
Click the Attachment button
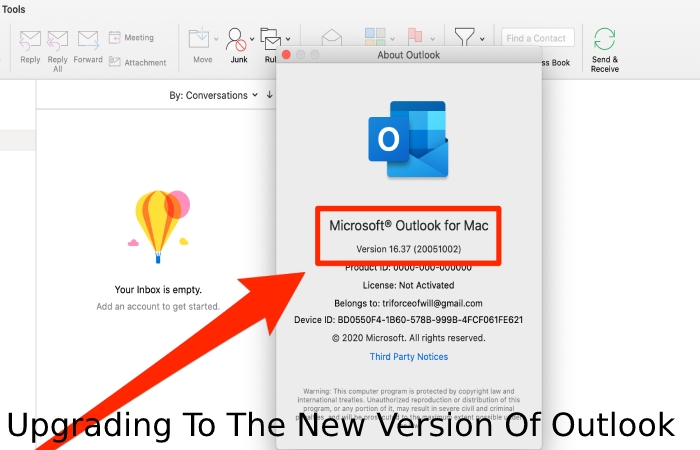pyautogui.click(x=138, y=62)
